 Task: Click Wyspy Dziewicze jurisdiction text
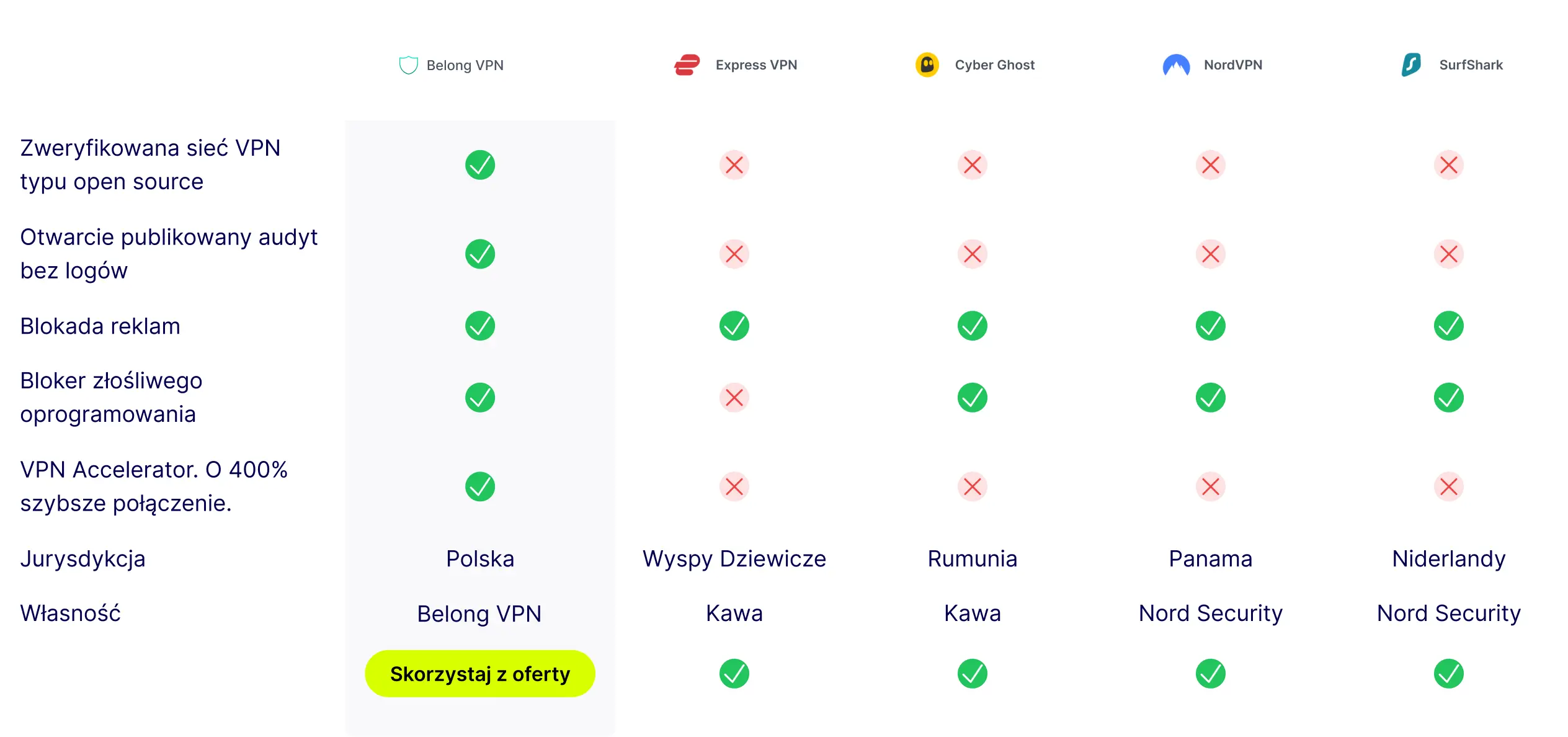[734, 559]
